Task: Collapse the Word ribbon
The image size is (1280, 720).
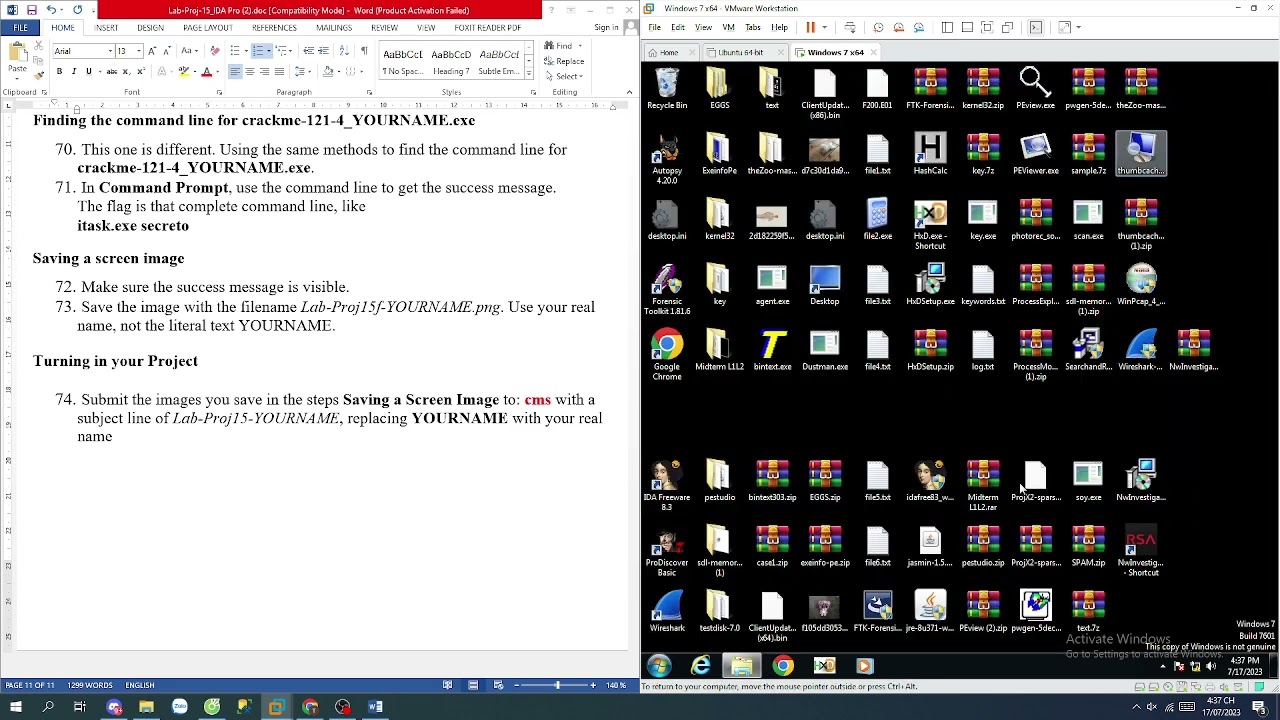Action: click(x=629, y=92)
